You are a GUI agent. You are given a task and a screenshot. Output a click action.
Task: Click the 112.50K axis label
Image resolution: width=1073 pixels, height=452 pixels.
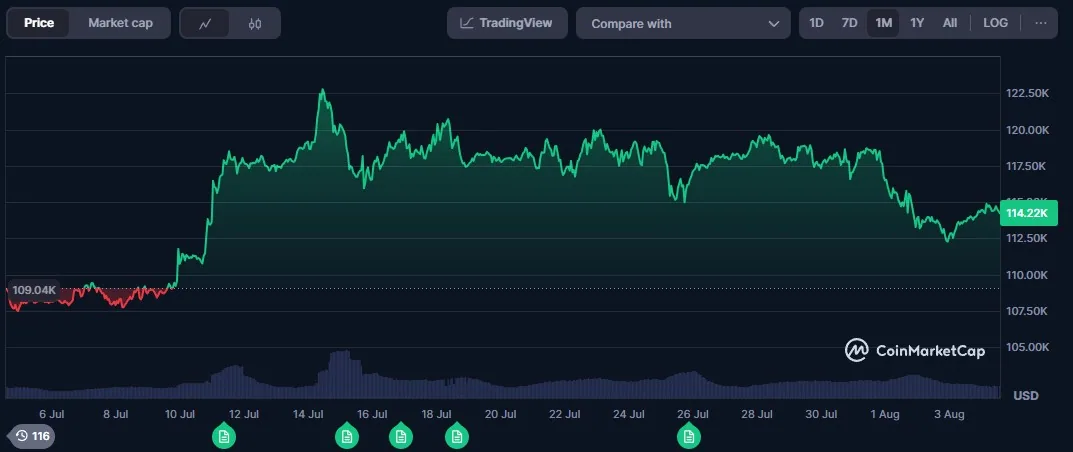1027,238
